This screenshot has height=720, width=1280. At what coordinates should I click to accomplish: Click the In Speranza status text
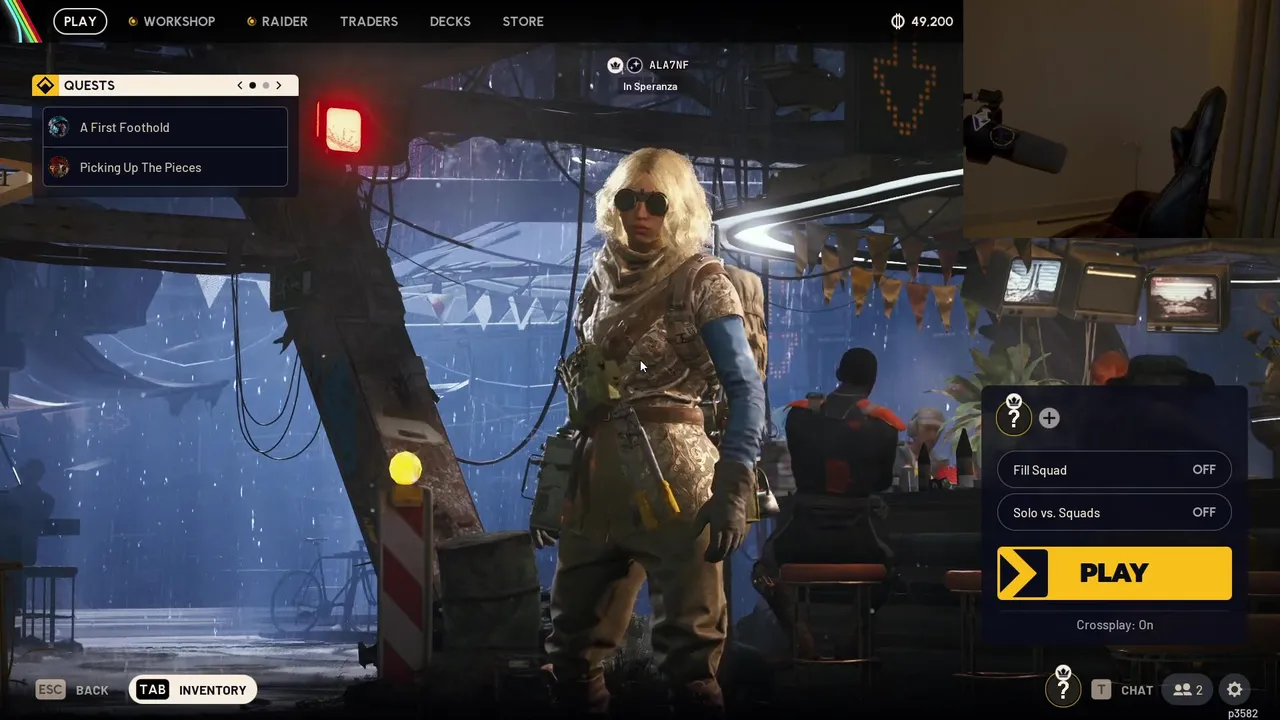pos(650,87)
